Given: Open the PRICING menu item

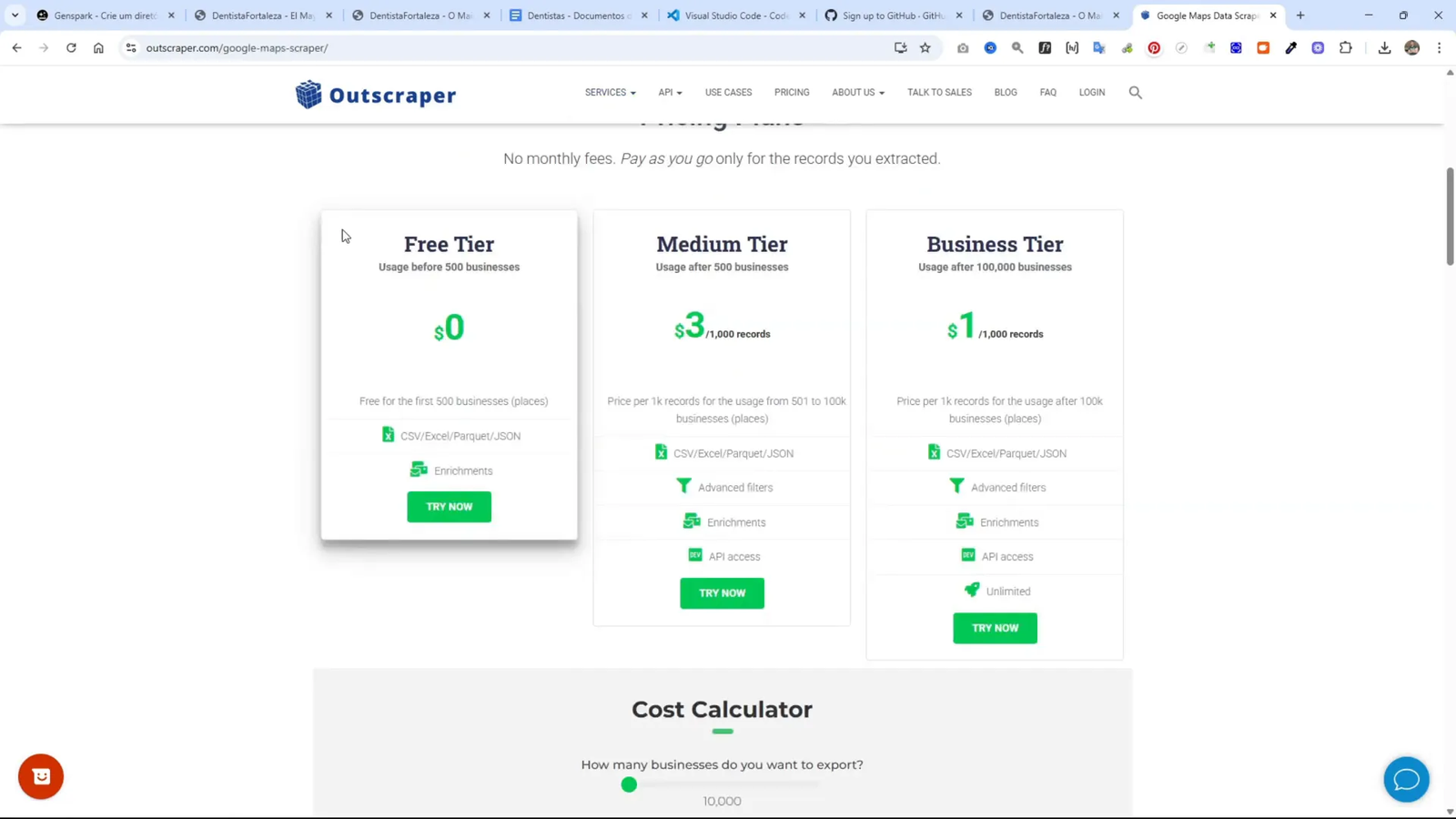Looking at the screenshot, I should [x=791, y=92].
